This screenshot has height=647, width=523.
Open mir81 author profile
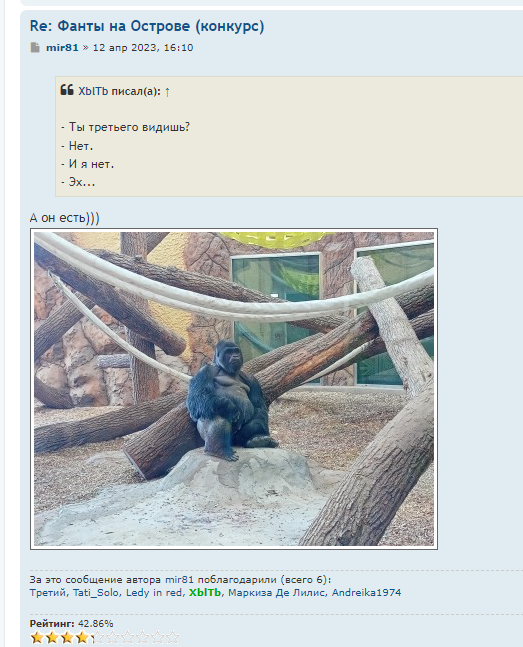pyautogui.click(x=62, y=47)
